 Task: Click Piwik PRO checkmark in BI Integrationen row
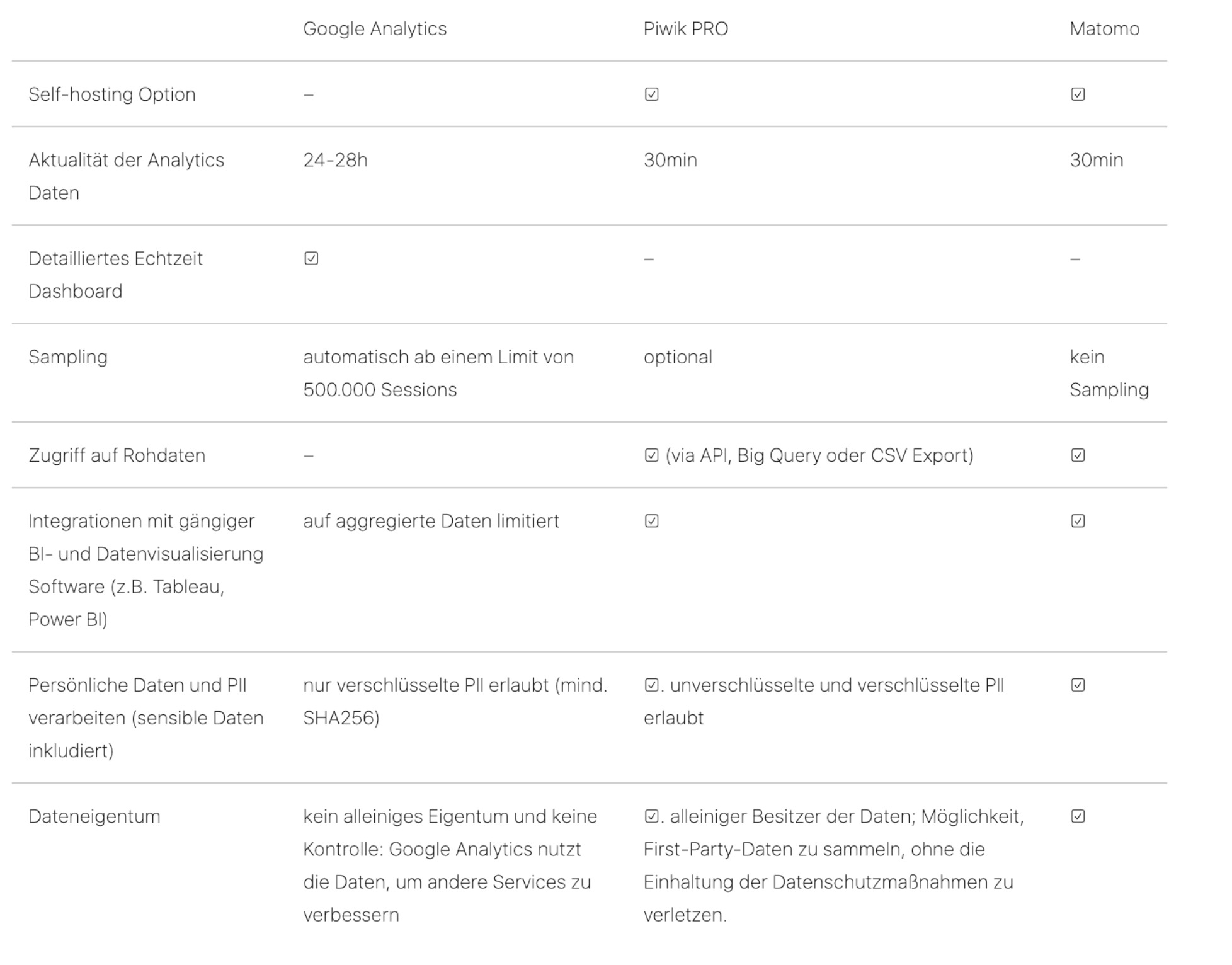(x=651, y=521)
